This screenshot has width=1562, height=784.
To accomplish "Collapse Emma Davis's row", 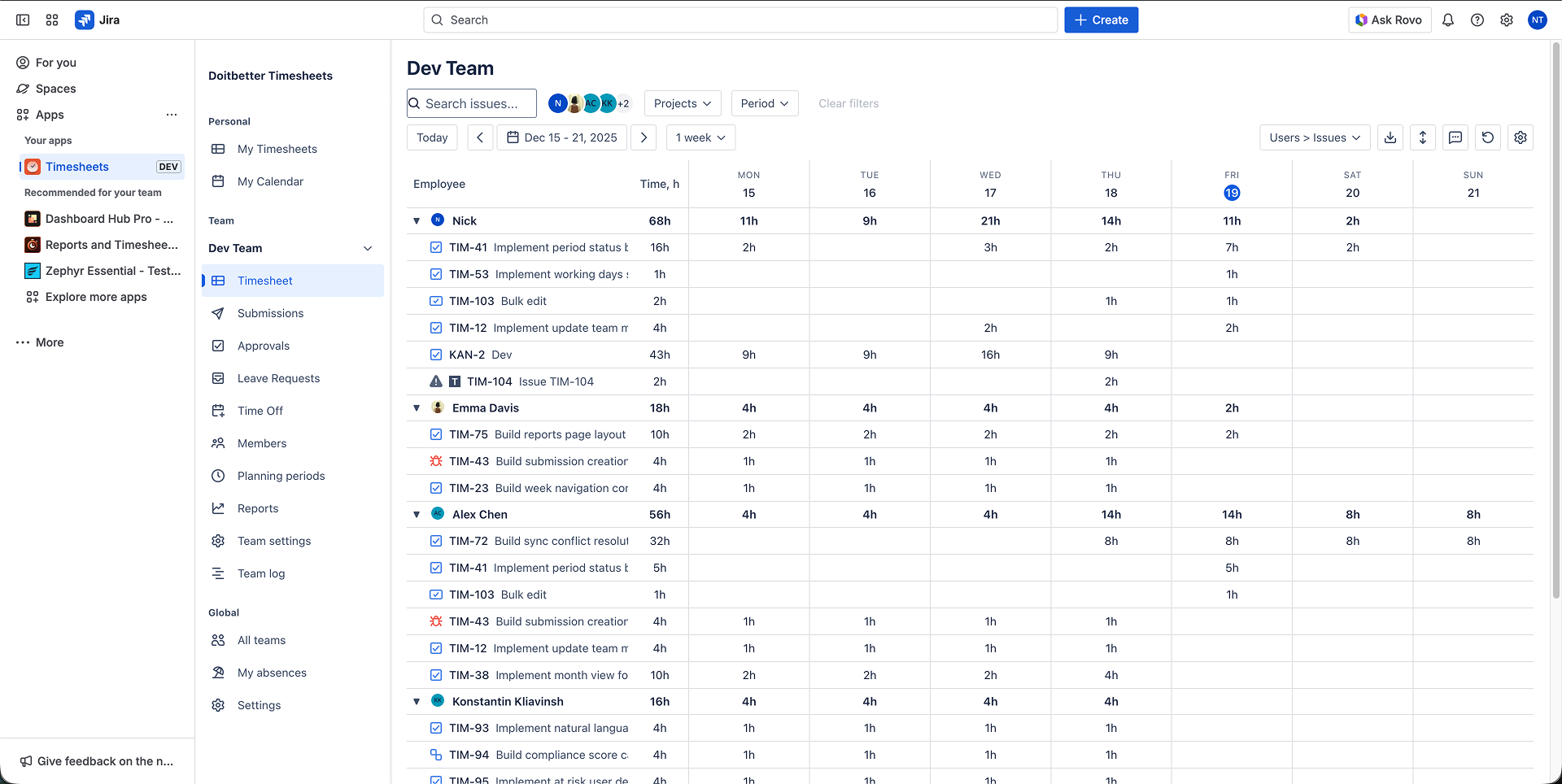I will tap(417, 407).
